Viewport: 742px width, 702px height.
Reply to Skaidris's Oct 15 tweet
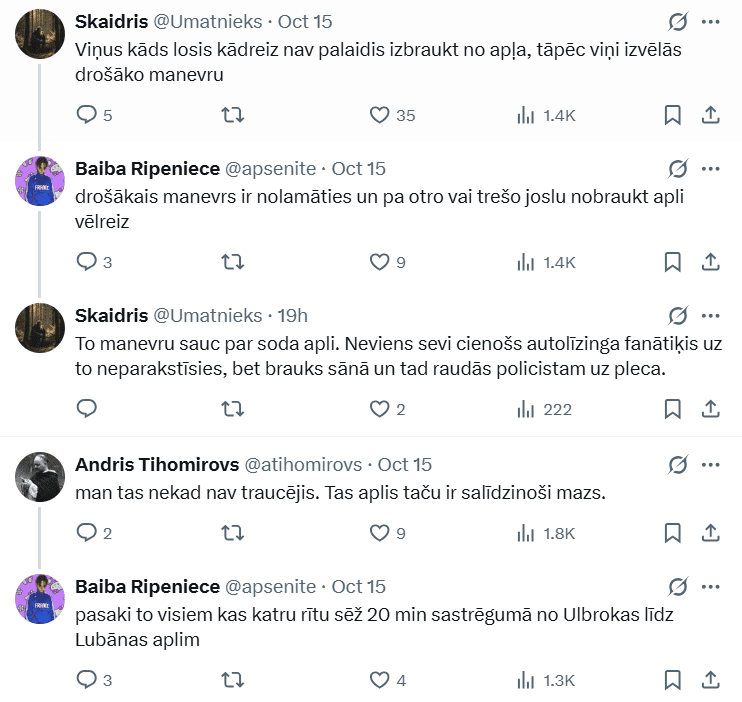(87, 115)
